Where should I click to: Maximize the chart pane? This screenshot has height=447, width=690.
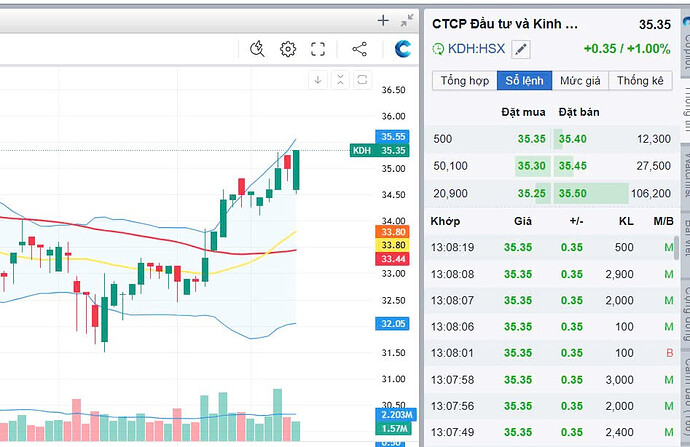pyautogui.click(x=359, y=80)
